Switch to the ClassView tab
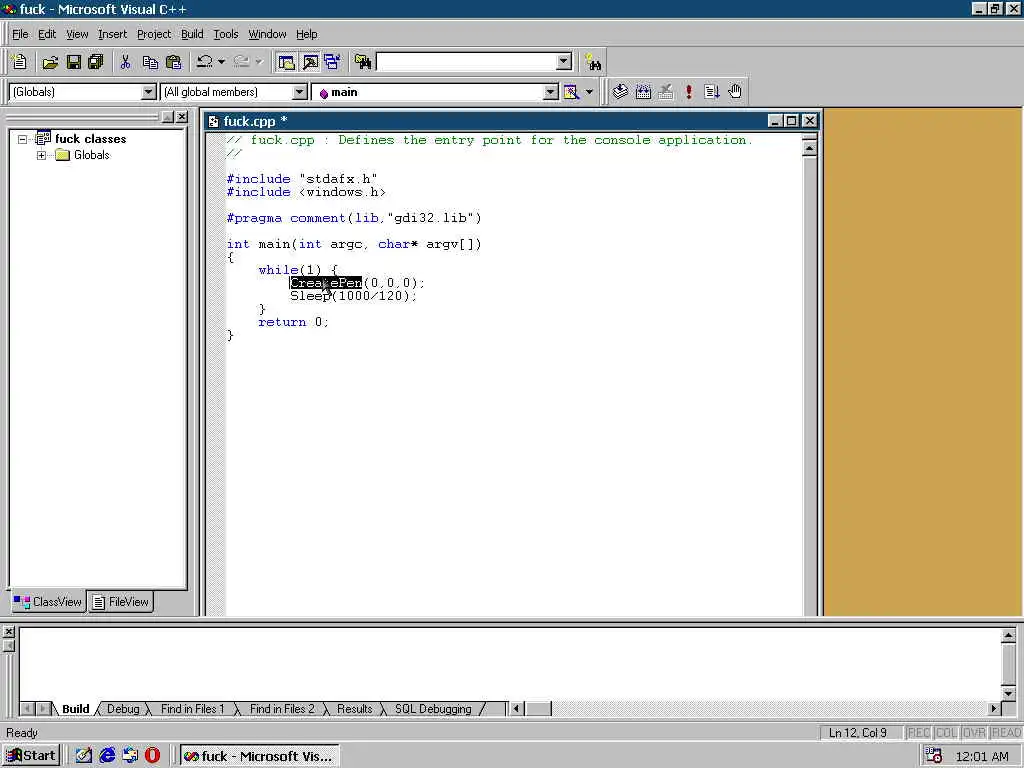The image size is (1024, 768). (48, 601)
